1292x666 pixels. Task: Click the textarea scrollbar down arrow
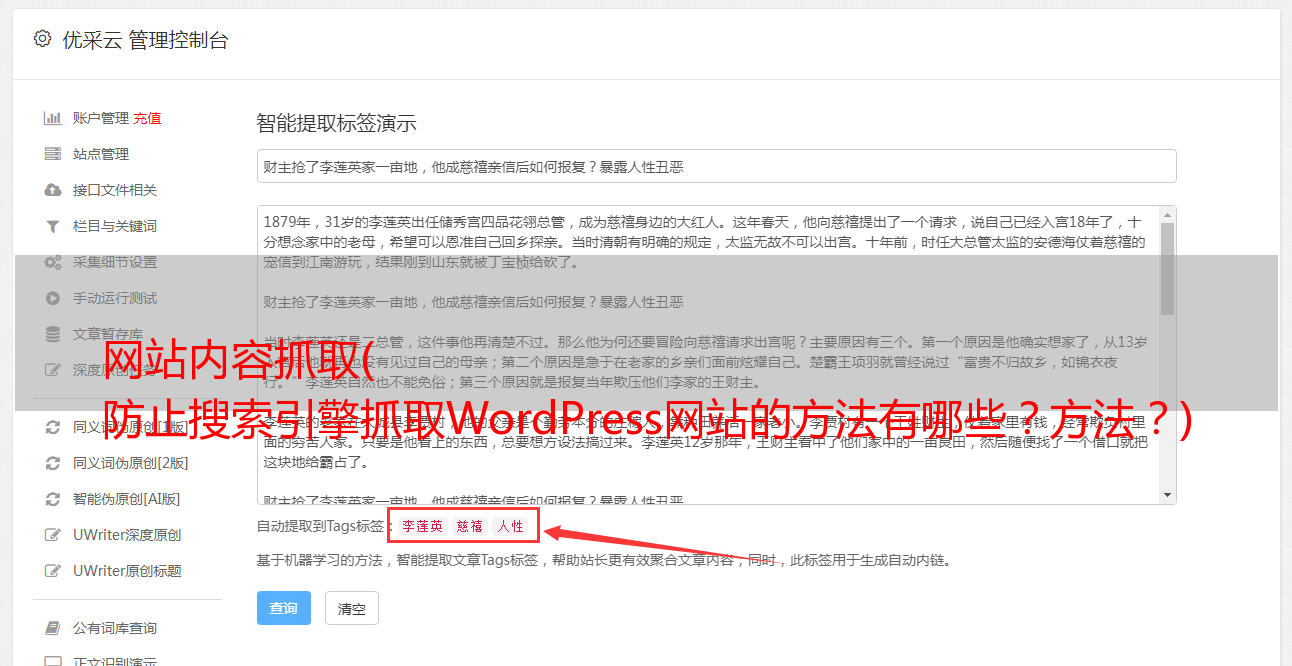point(1167,495)
